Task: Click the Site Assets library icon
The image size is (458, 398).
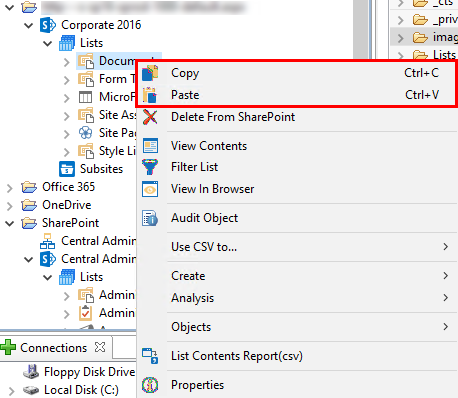Action: click(x=86, y=115)
